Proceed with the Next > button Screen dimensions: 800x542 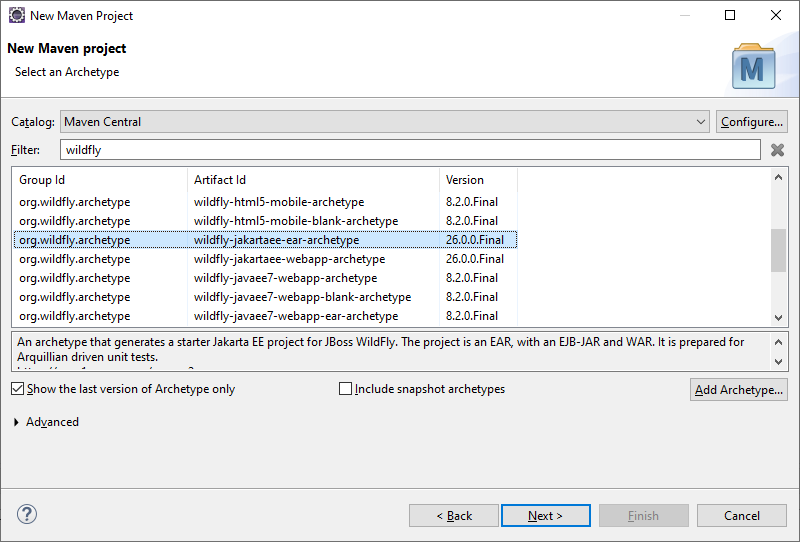coord(545,516)
